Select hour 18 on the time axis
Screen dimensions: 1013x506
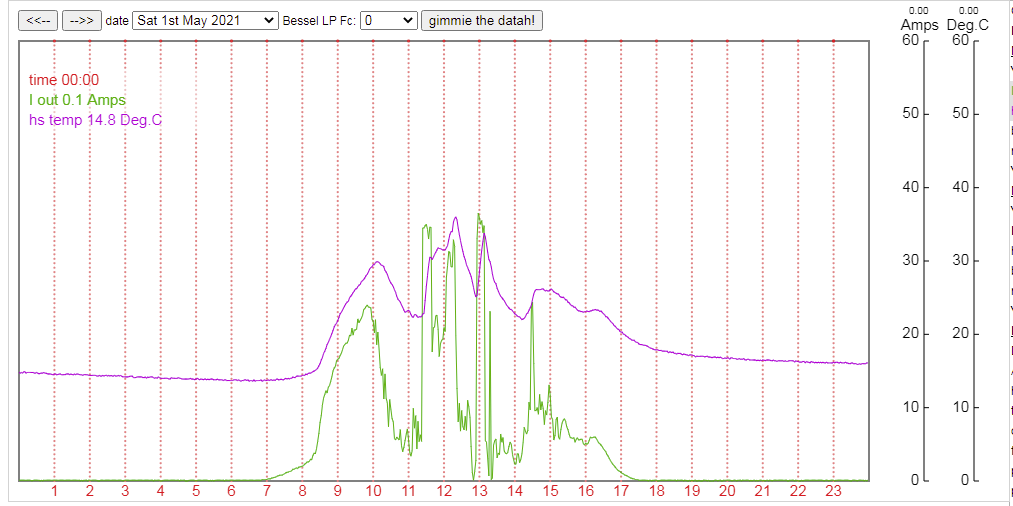656,491
